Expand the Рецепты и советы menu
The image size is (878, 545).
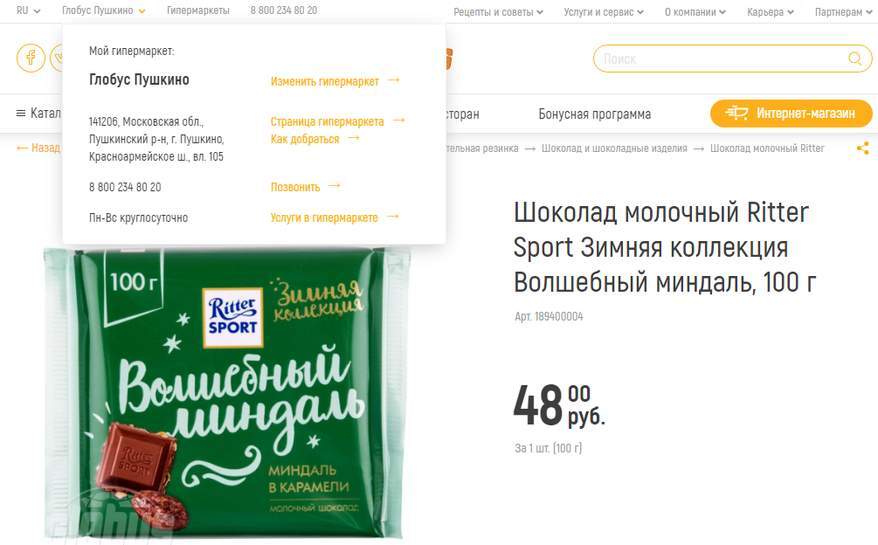pyautogui.click(x=498, y=12)
